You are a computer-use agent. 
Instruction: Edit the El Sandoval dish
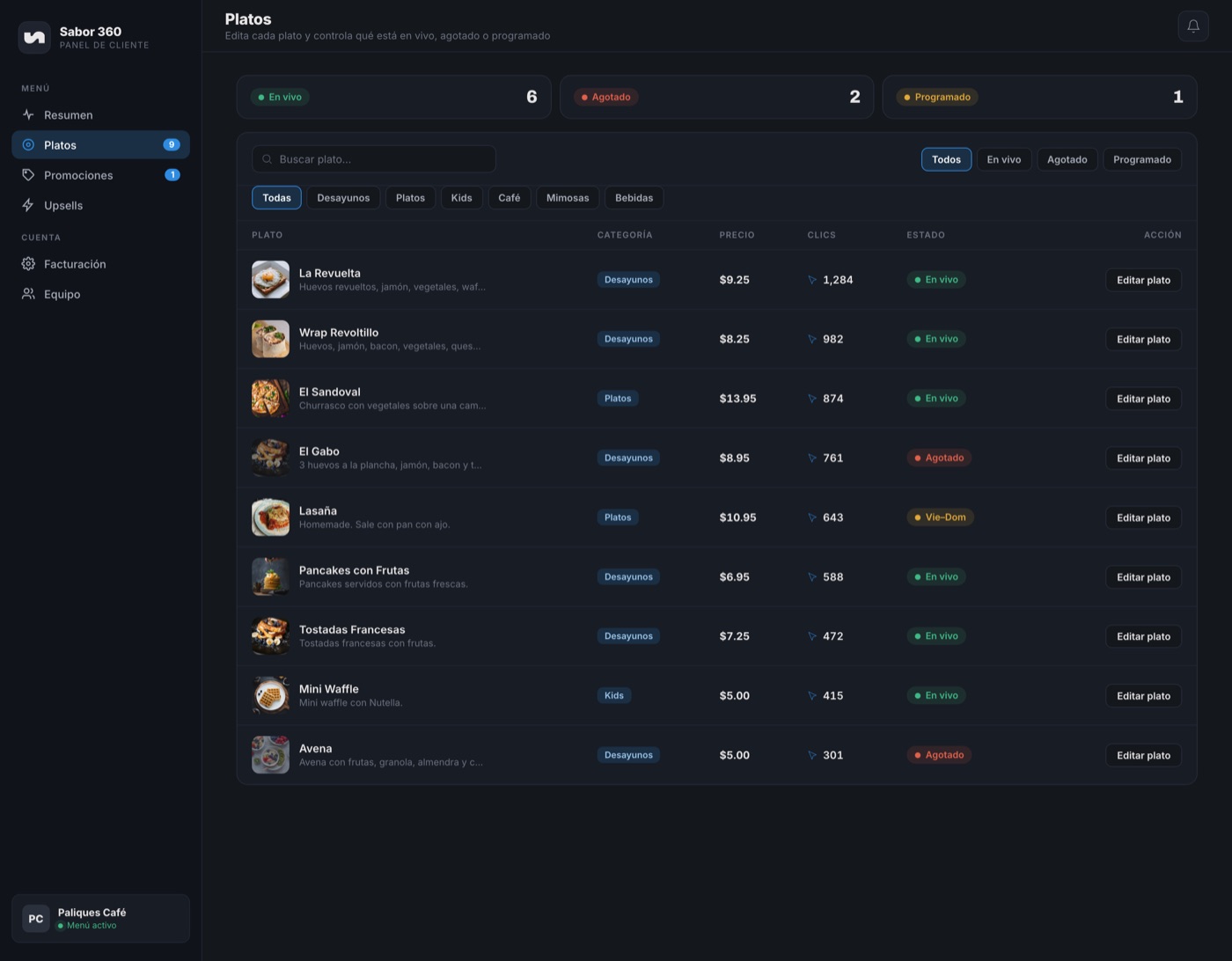pyautogui.click(x=1143, y=399)
